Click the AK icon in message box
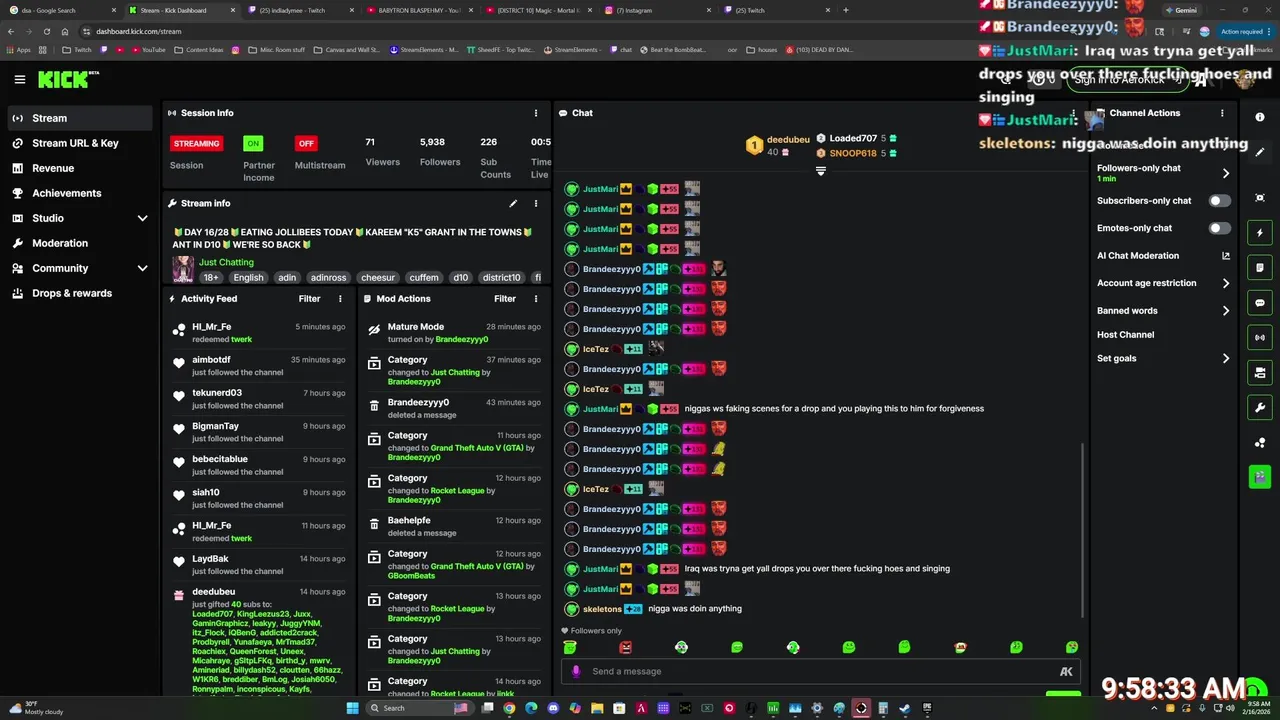 1066,672
